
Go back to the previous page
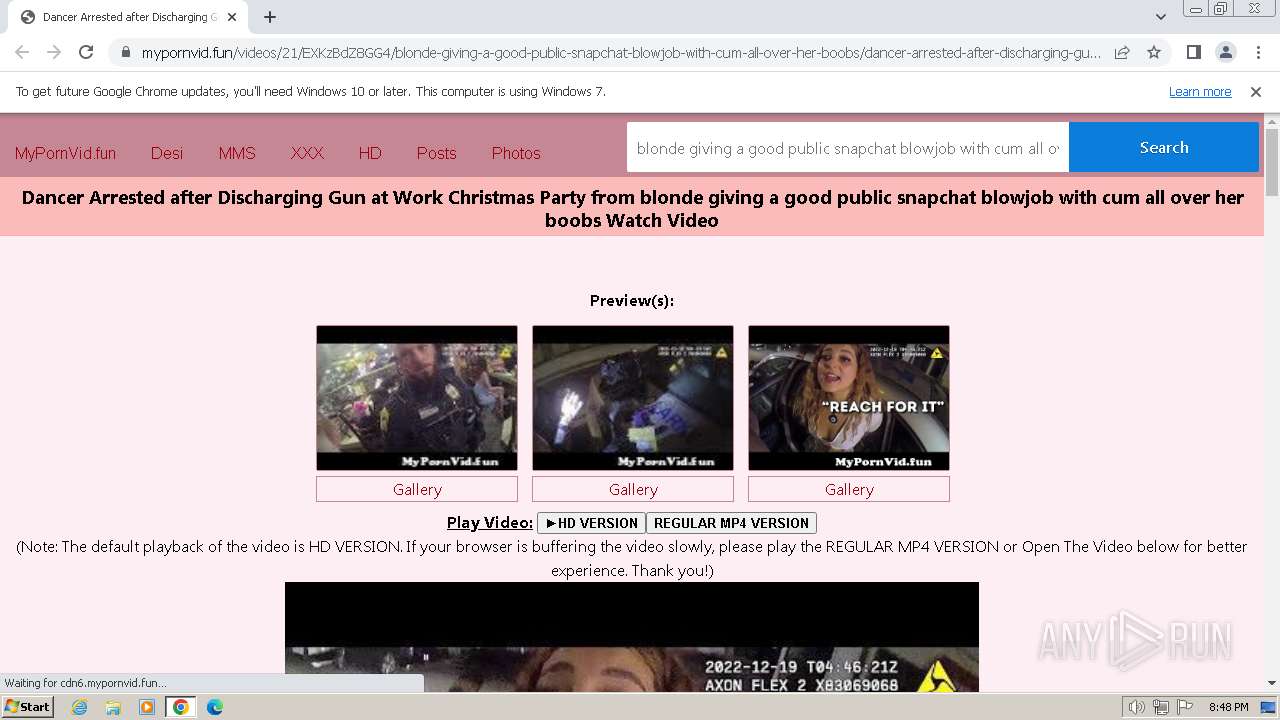[22, 52]
